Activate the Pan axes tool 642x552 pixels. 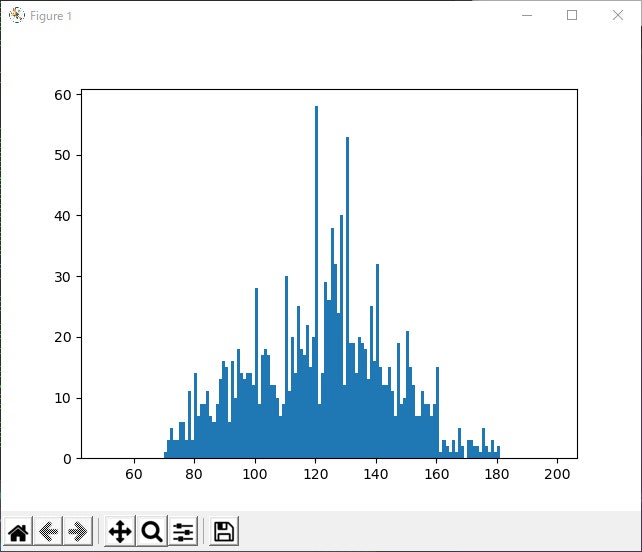[x=120, y=532]
